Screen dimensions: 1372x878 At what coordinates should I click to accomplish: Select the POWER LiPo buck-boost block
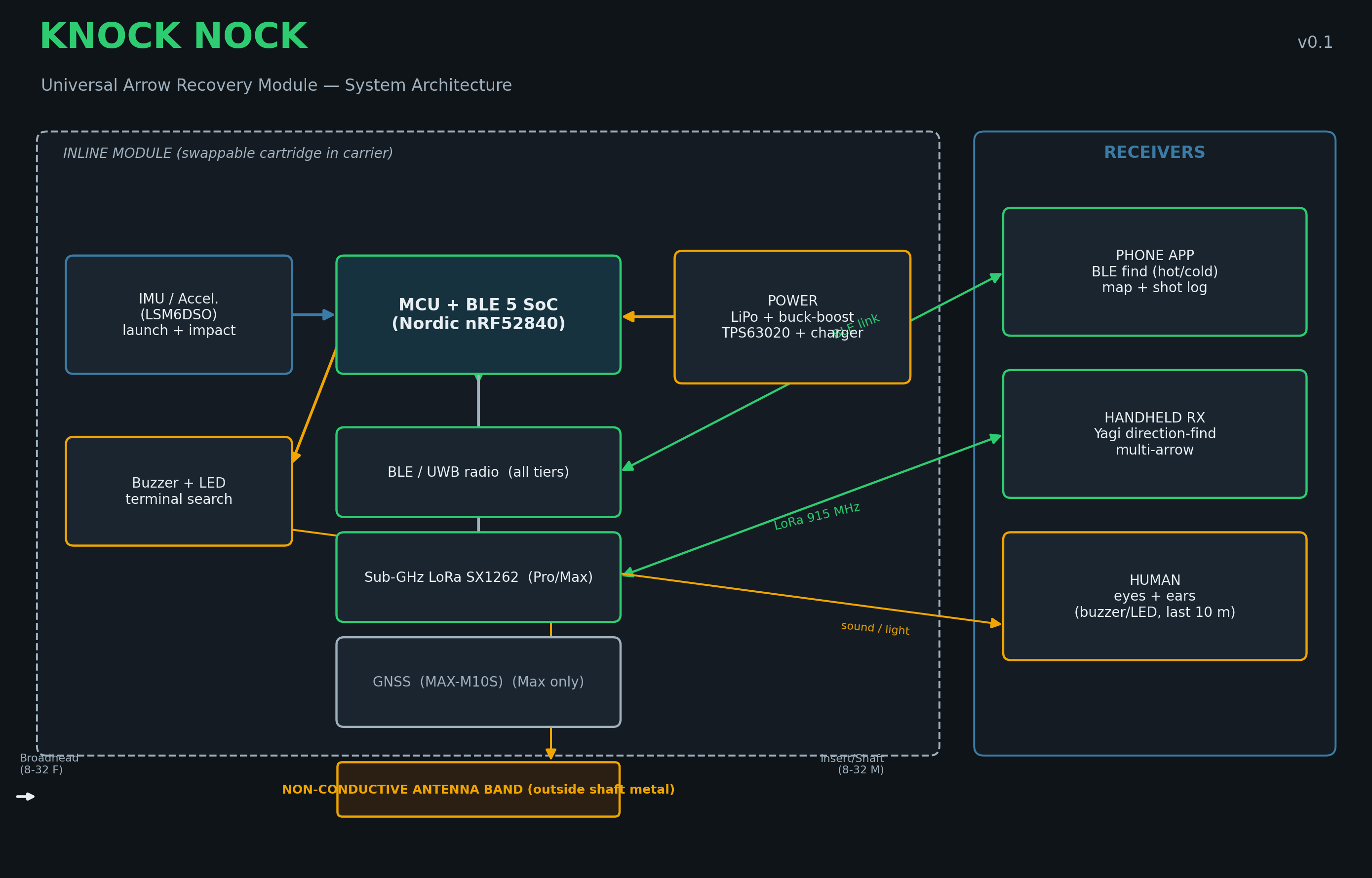tap(792, 317)
